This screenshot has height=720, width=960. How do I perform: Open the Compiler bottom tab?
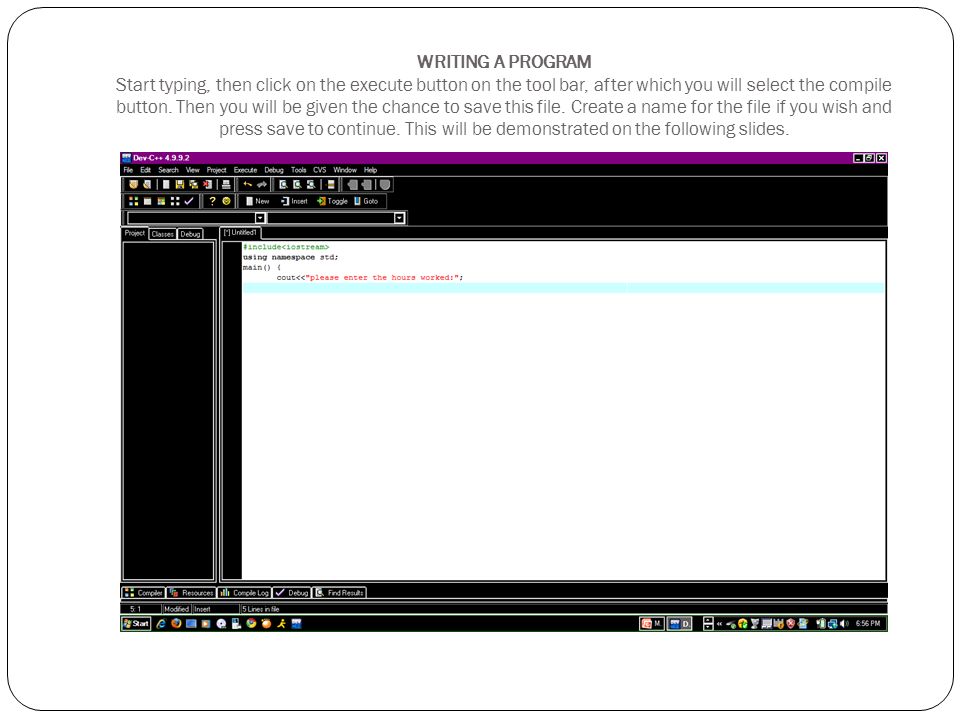coord(144,593)
